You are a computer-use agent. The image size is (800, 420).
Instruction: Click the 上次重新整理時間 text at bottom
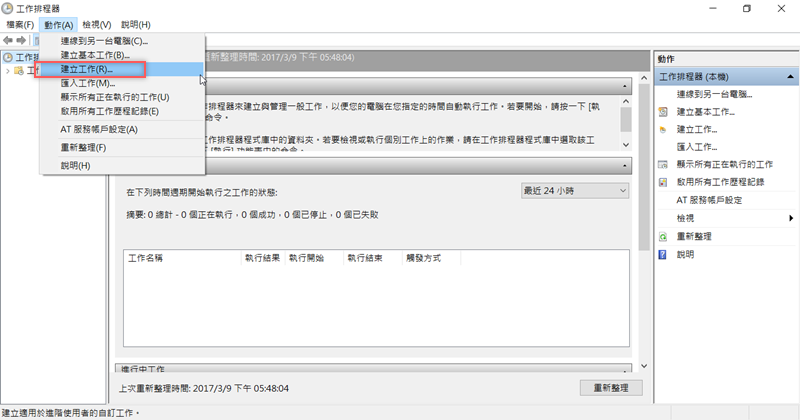coord(204,388)
